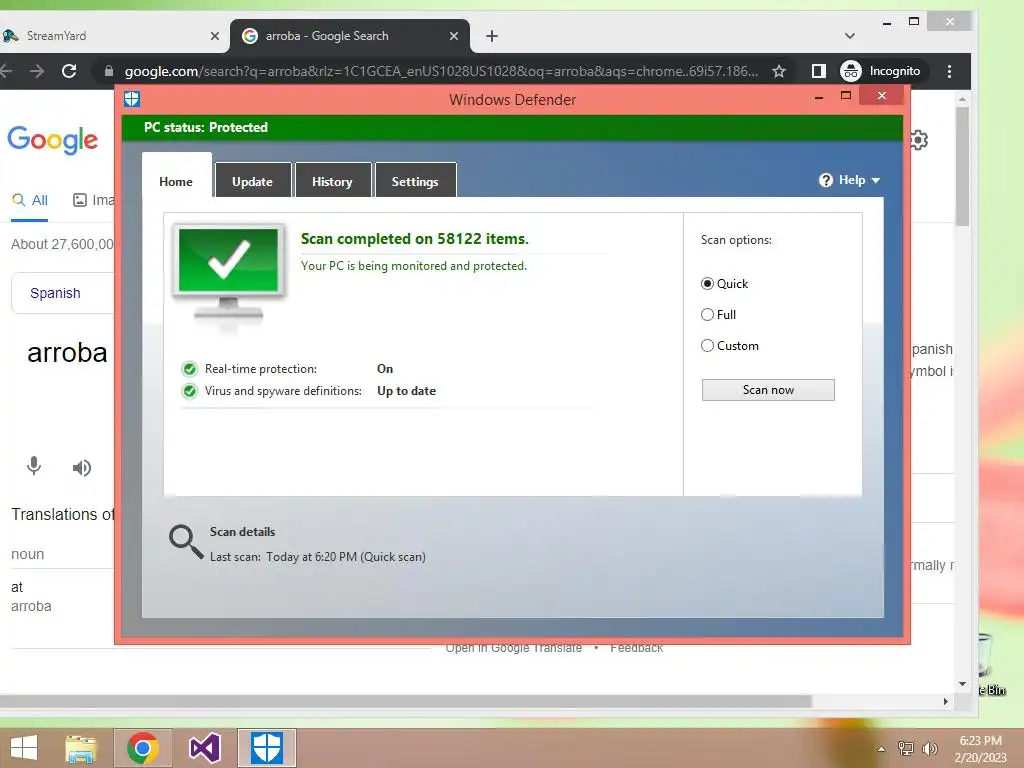Click the 'PC status: Protected' banner text
The image size is (1024, 768).
click(206, 127)
